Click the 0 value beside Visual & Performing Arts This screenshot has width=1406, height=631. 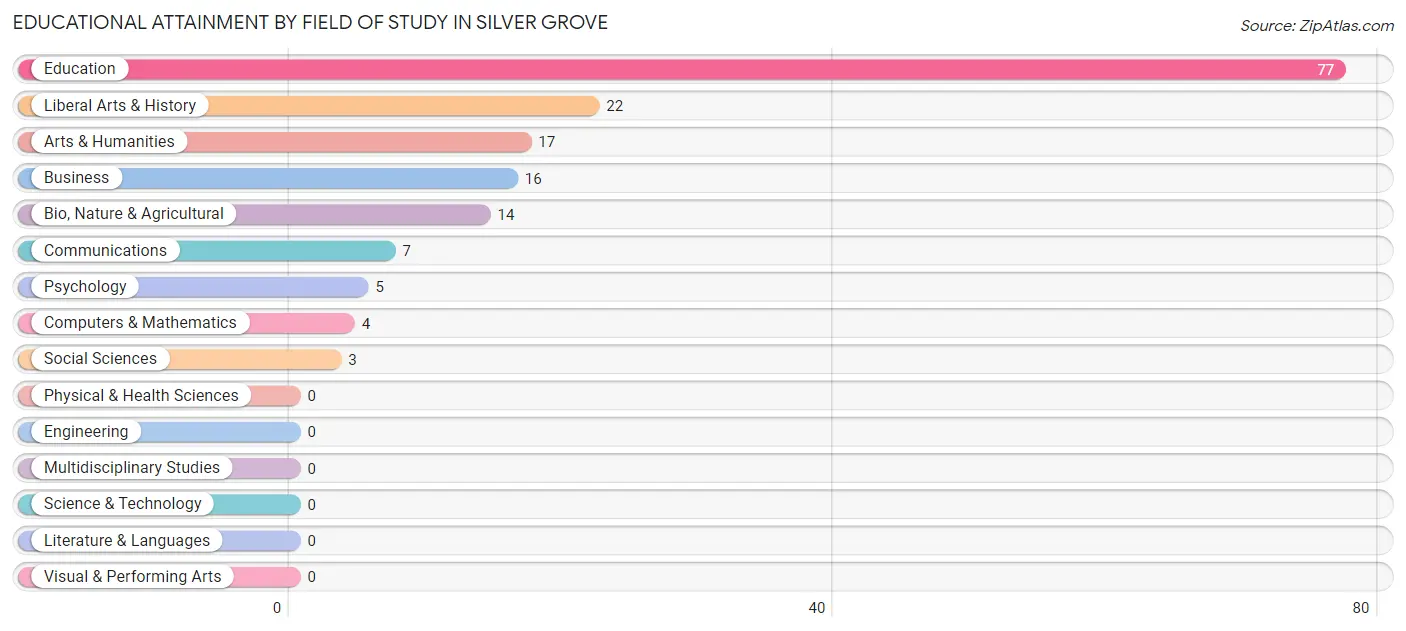coord(312,578)
